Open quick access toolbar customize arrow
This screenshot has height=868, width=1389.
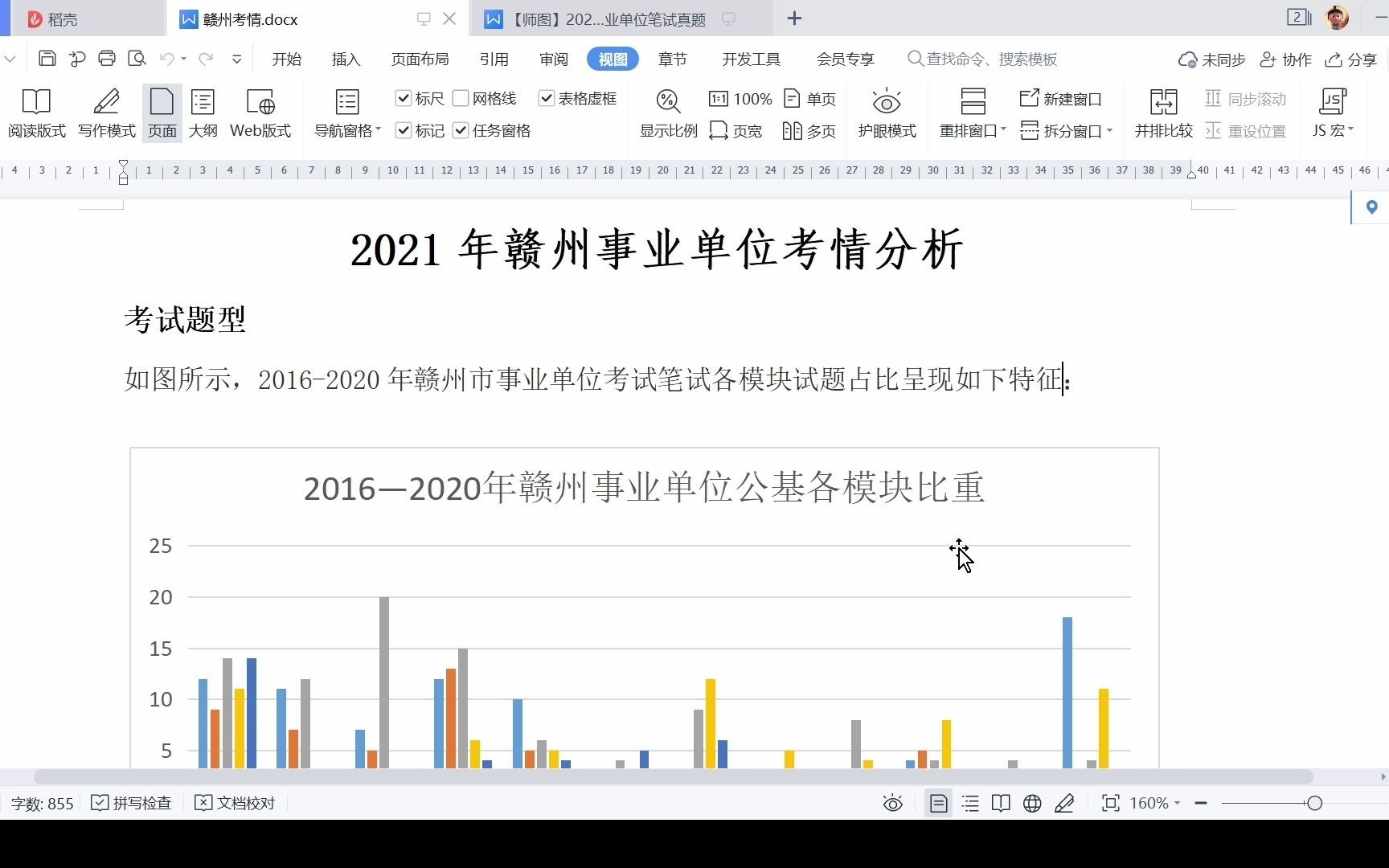(236, 59)
